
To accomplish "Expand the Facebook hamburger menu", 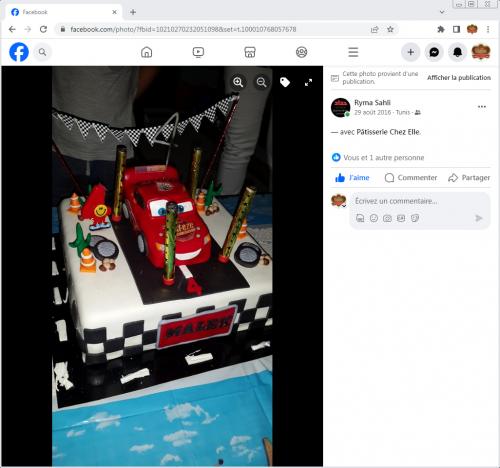I will (353, 52).
